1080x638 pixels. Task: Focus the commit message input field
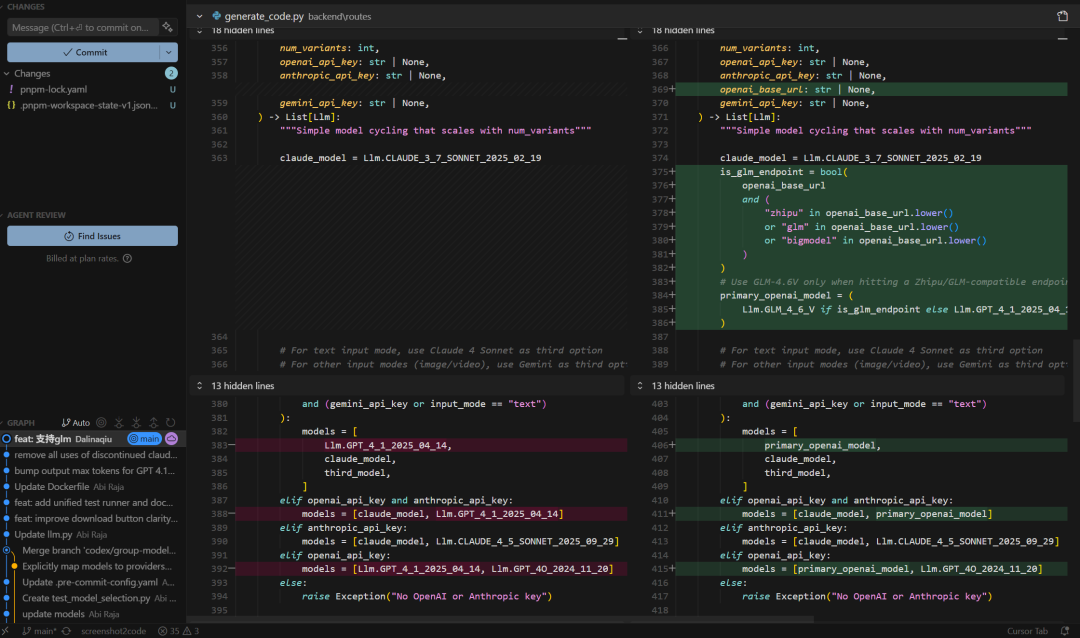tap(83, 28)
